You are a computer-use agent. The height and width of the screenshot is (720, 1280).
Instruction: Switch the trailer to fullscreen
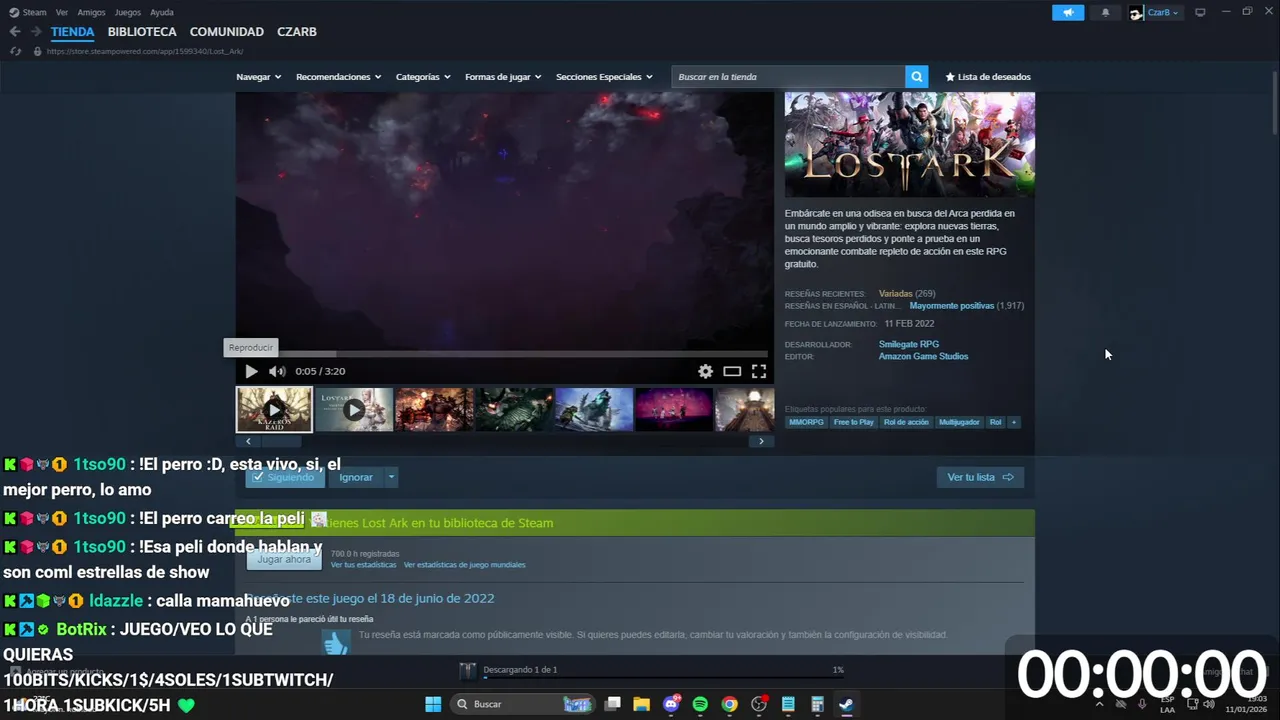[x=759, y=371]
